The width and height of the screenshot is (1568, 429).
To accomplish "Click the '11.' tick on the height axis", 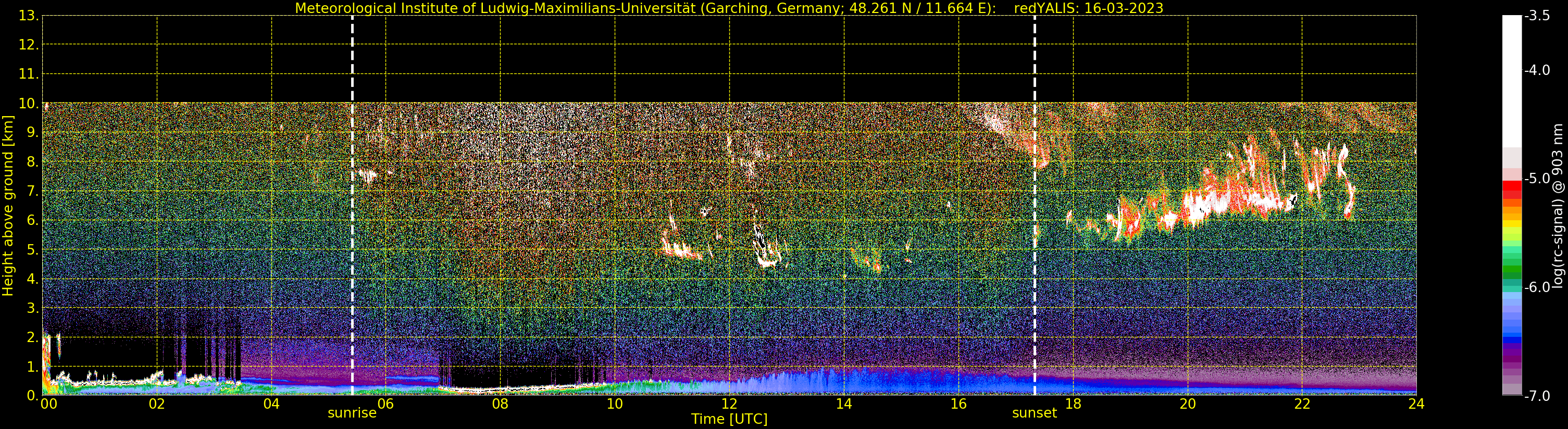I will click(29, 74).
